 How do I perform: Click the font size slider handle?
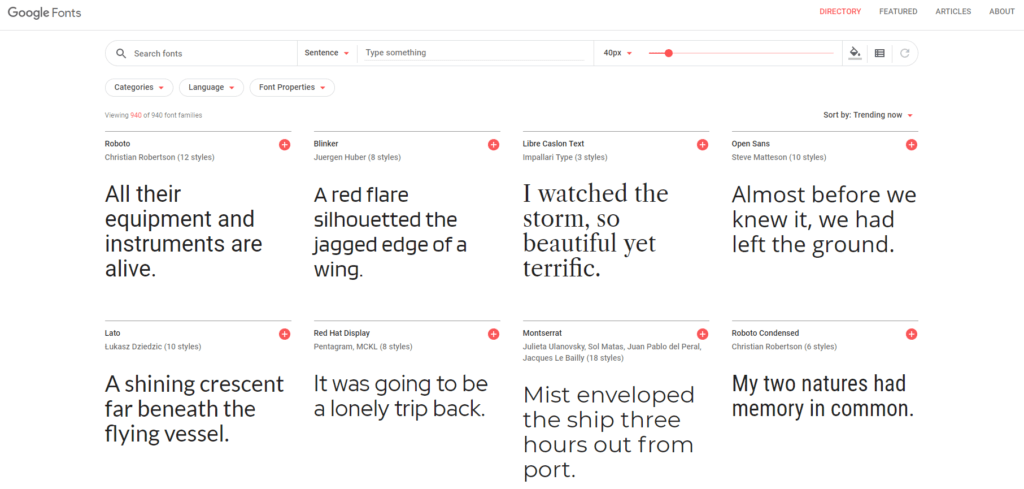[x=668, y=54]
